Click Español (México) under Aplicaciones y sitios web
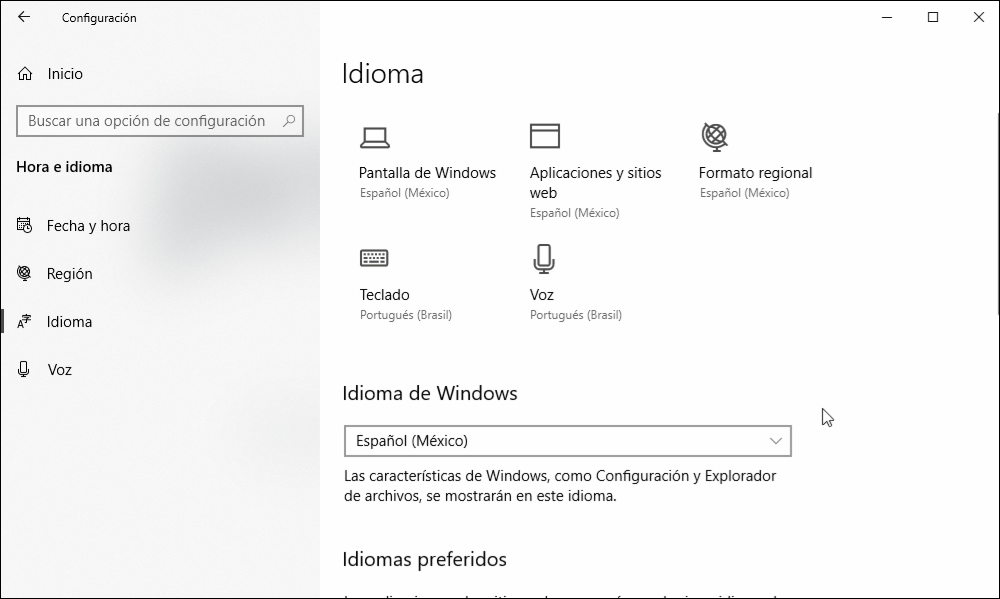The image size is (1000, 599). [x=575, y=213]
